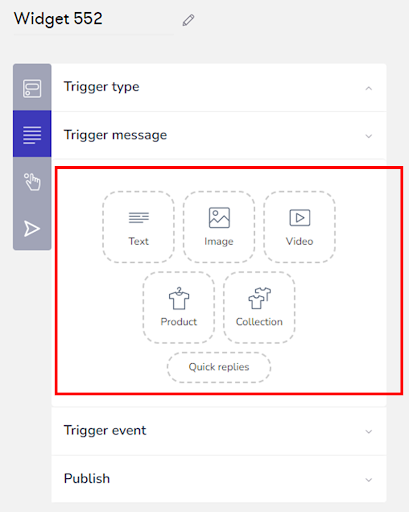Select the trigger message lines sidebar icon
This screenshot has height=512, width=409.
[x=32, y=134]
